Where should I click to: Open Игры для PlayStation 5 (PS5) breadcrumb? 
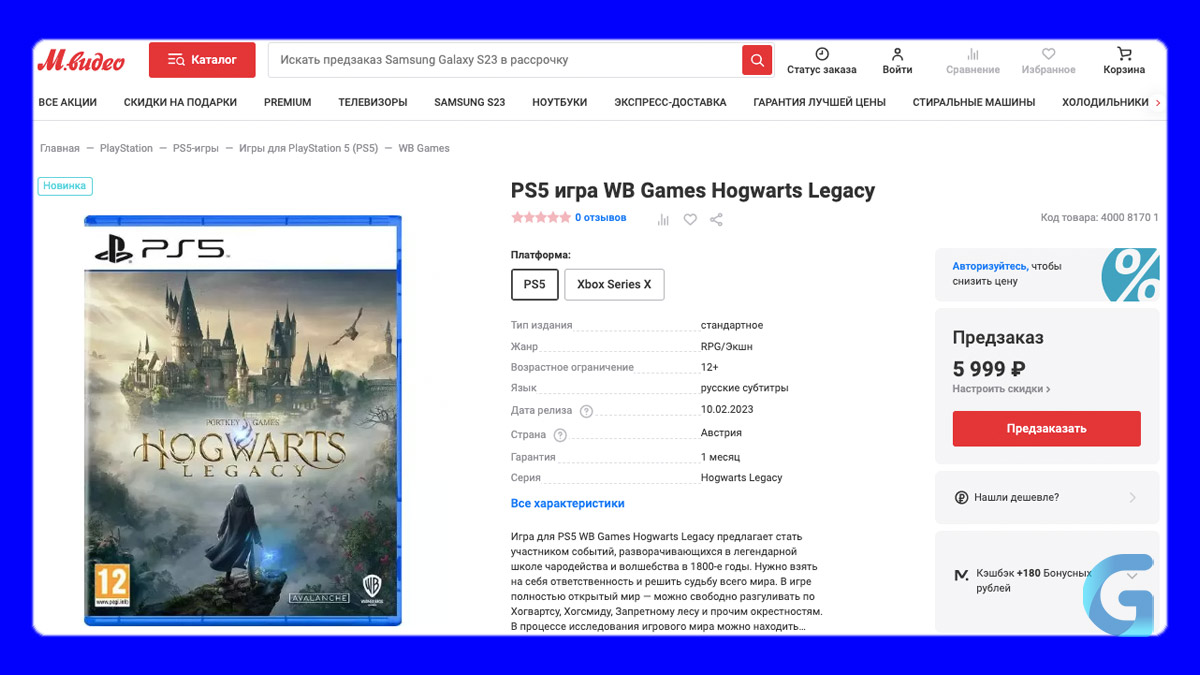[309, 148]
